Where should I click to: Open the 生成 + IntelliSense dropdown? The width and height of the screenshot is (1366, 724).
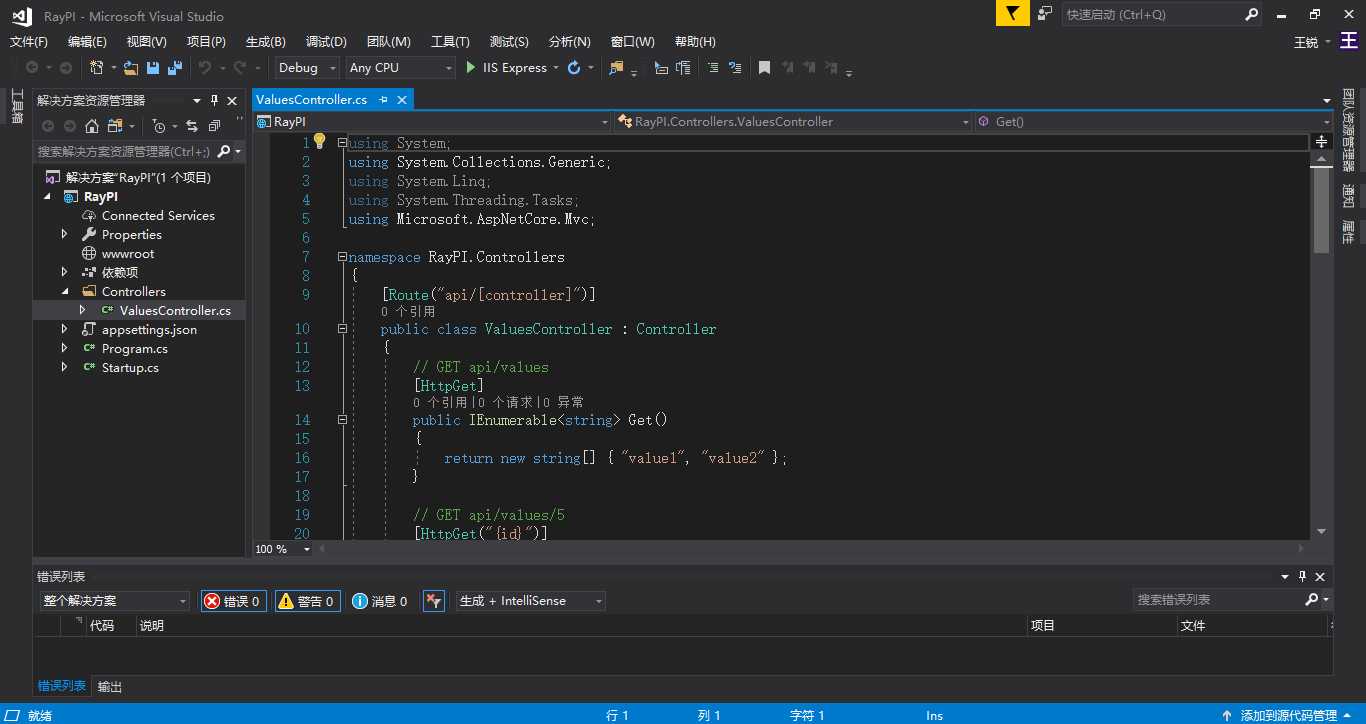click(530, 601)
